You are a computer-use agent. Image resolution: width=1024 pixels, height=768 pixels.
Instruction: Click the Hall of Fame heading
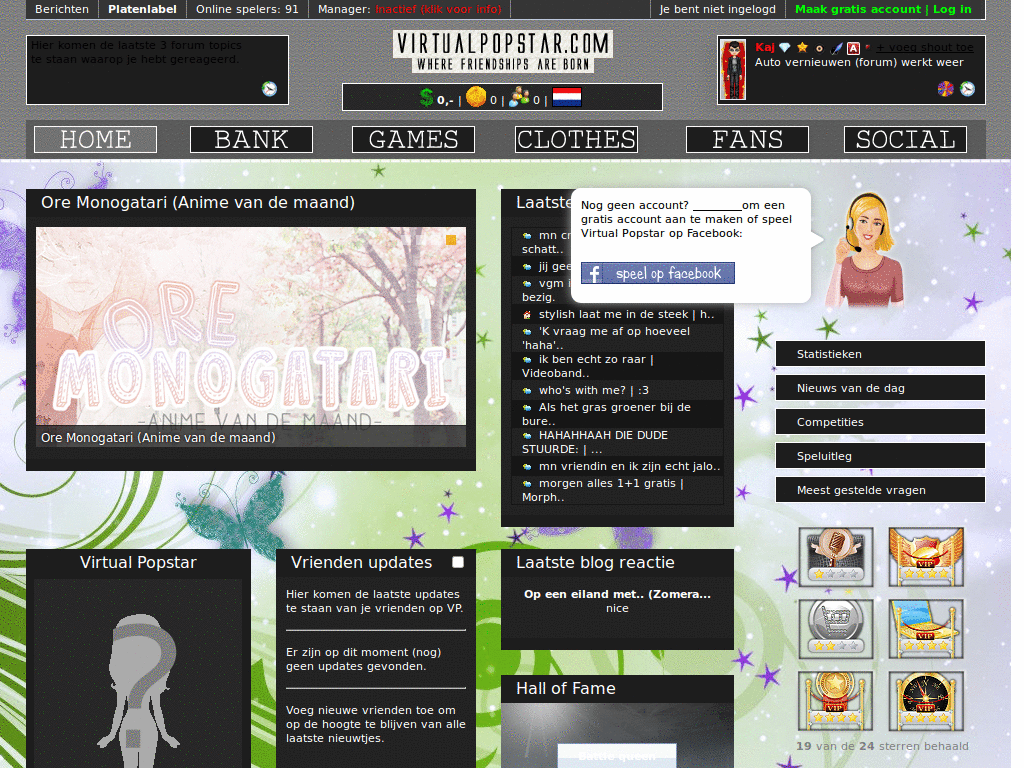click(x=566, y=688)
